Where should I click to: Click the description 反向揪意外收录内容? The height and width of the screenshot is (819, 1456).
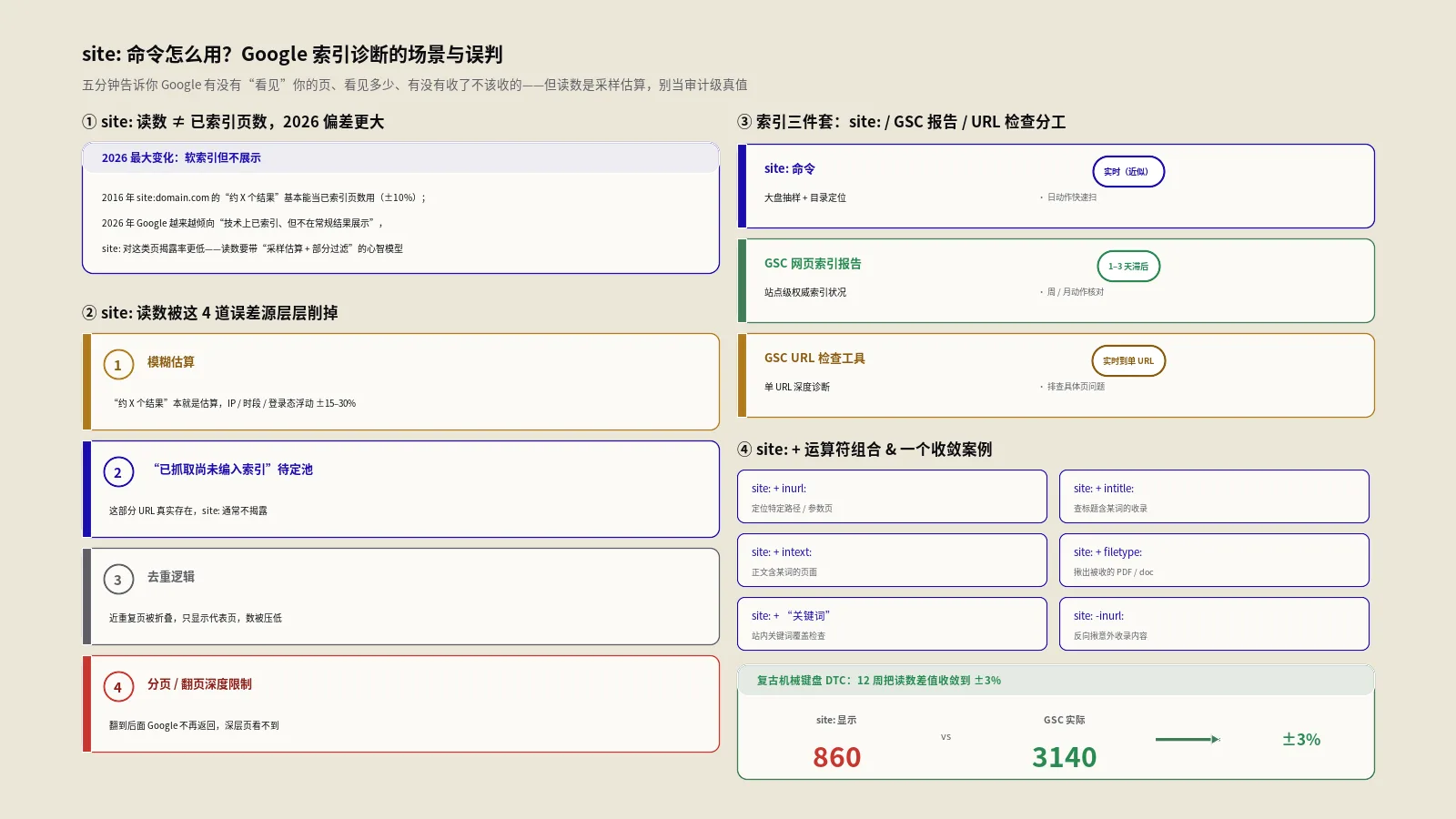pyautogui.click(x=1110, y=636)
